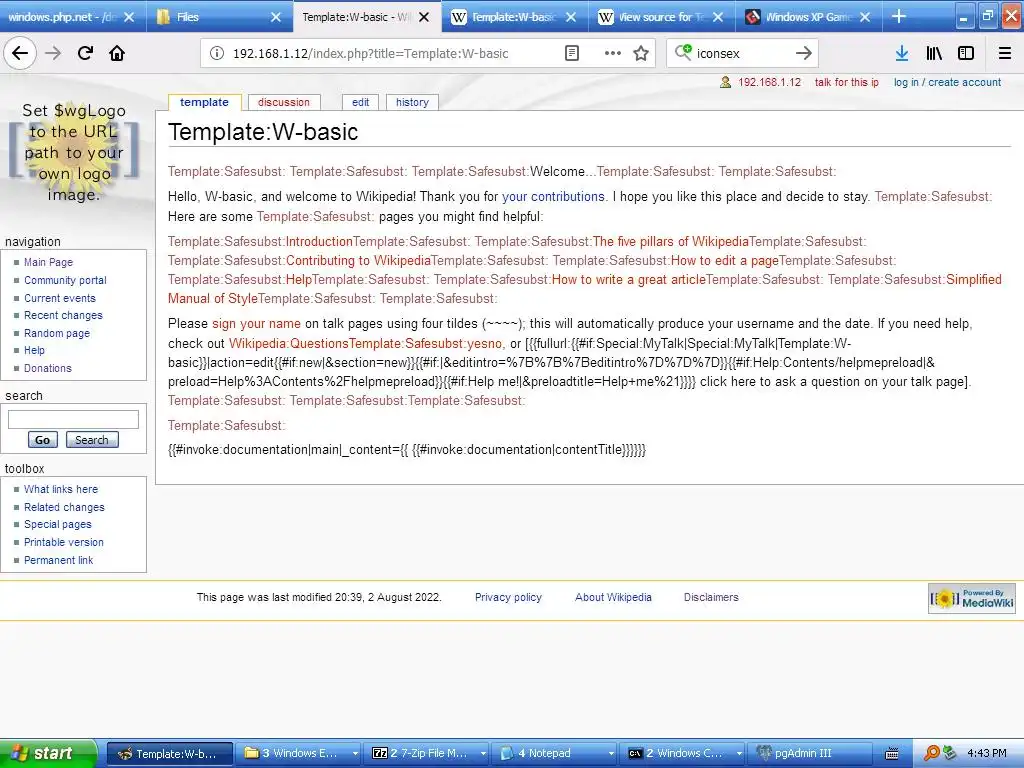Show site information icon in address bar
This screenshot has height=768, width=1024.
pos(217,54)
